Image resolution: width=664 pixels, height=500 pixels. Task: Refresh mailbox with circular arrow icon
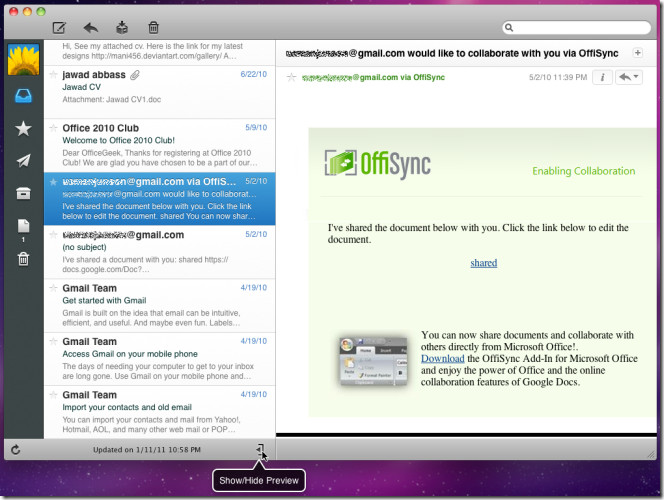16,450
